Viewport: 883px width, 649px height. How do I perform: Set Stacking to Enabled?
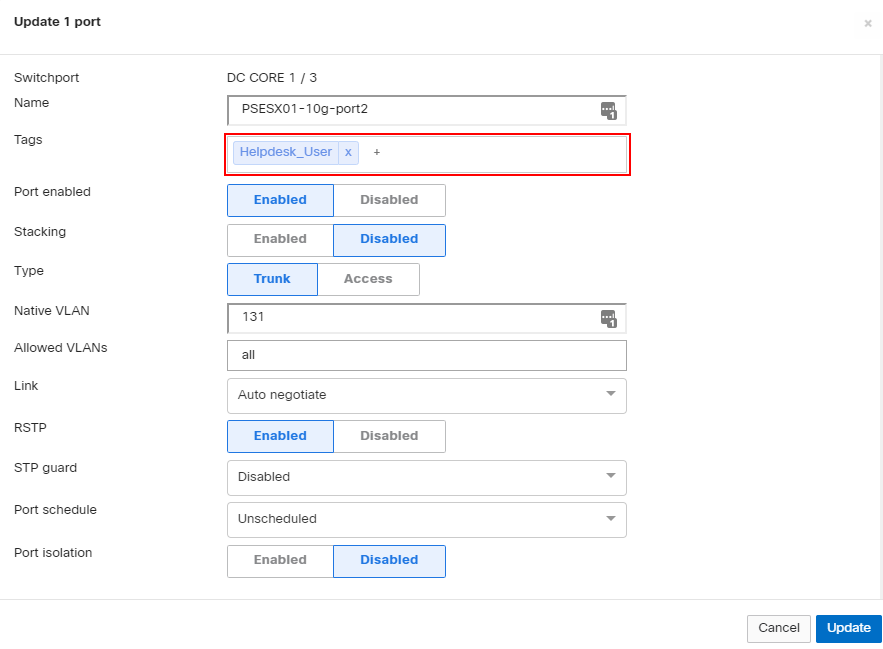coord(280,240)
